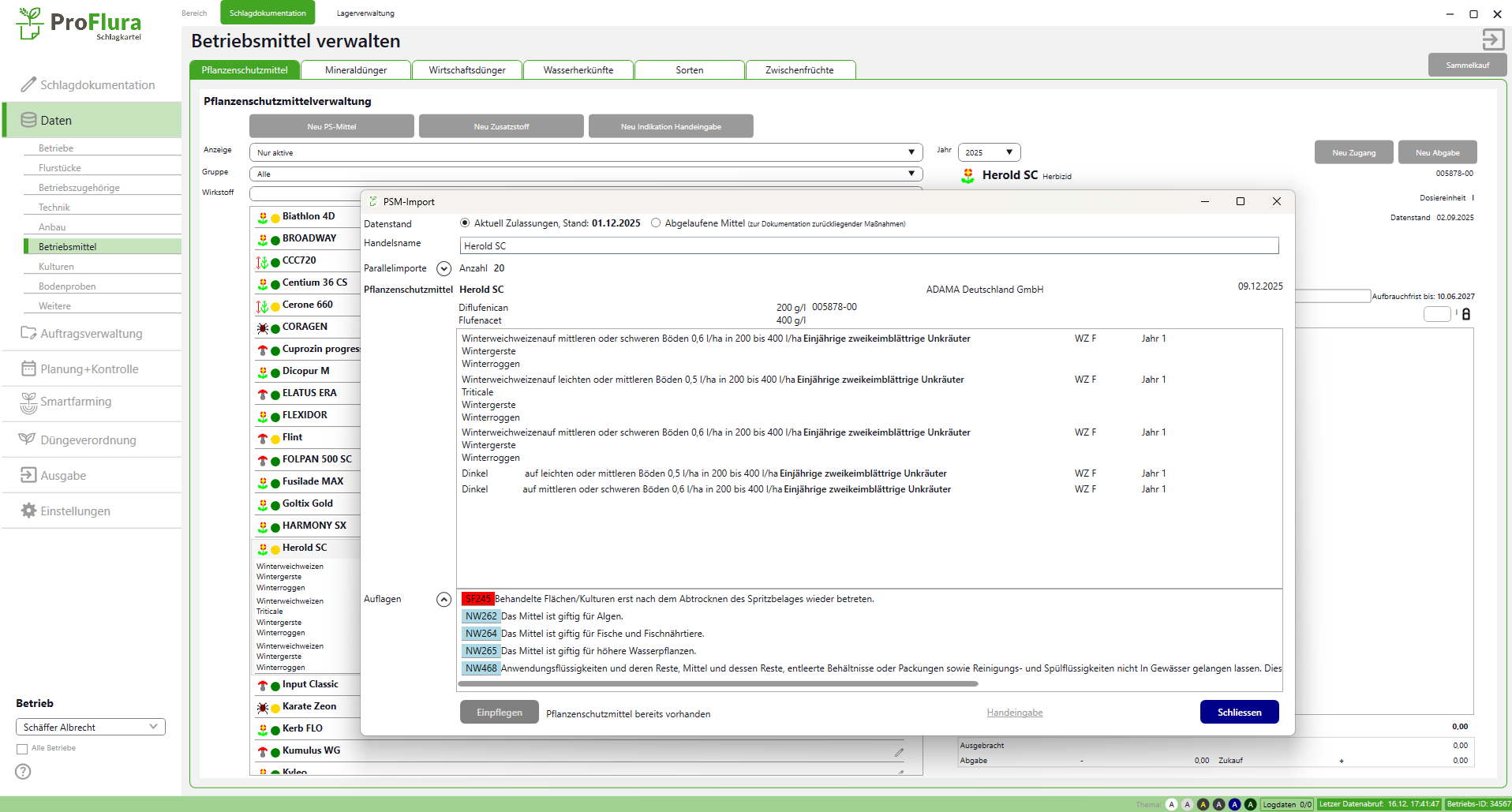The width and height of the screenshot is (1512, 812).
Task: Click the Düngeverordnung leaf icon
Action: [x=28, y=440]
